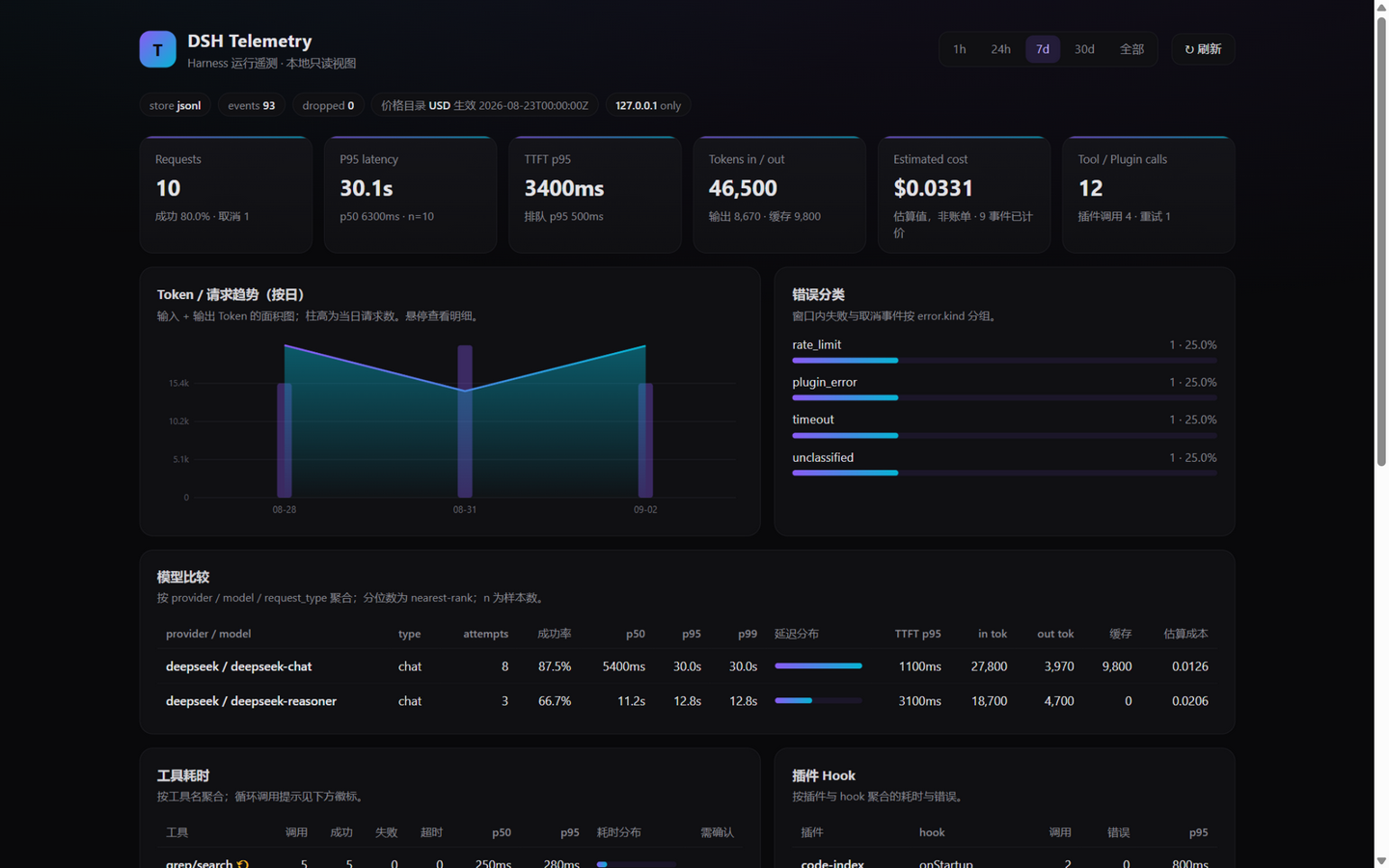
Task: Click the 09-02 bar in trend chart
Action: pos(645,441)
